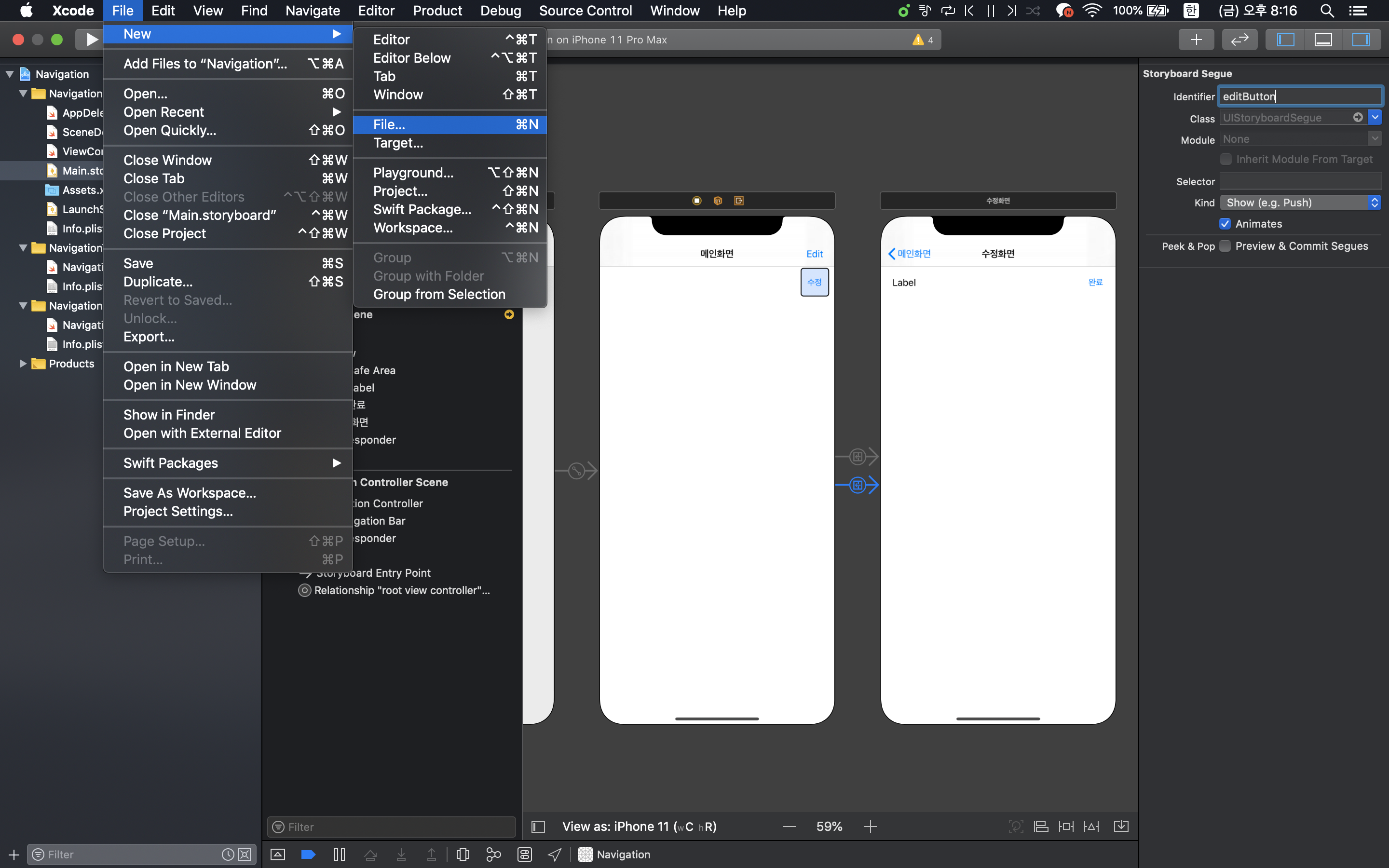Select Add Files to "Navigation" menu item

click(205, 64)
